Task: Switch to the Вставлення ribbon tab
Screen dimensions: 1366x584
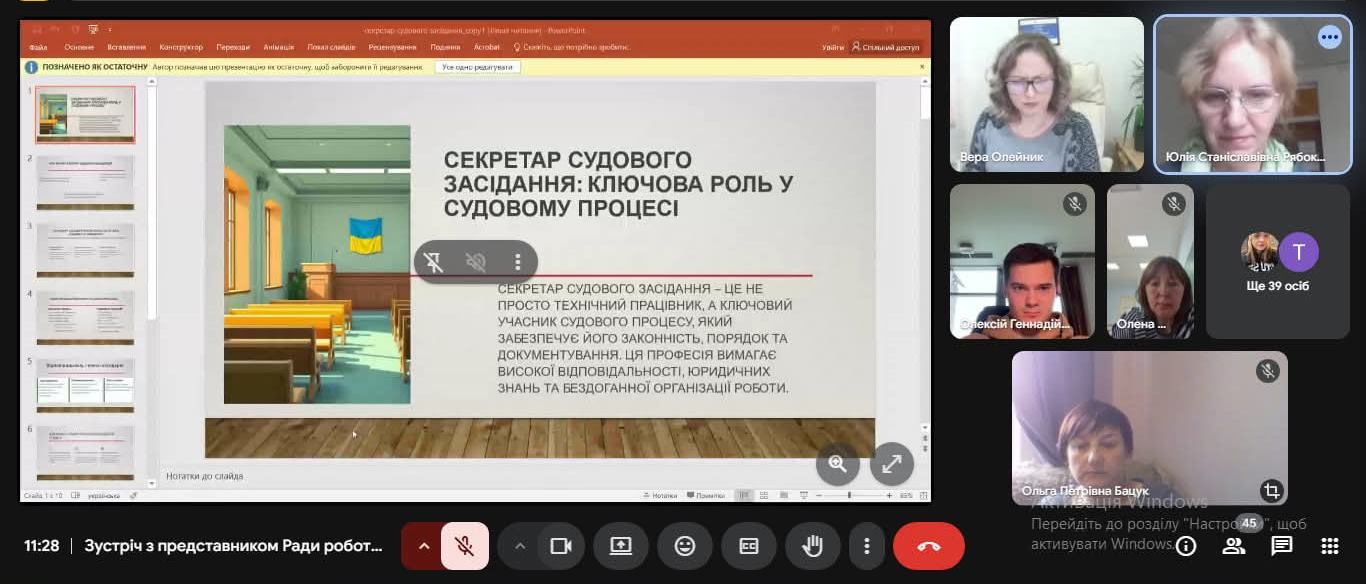Action: [127, 47]
